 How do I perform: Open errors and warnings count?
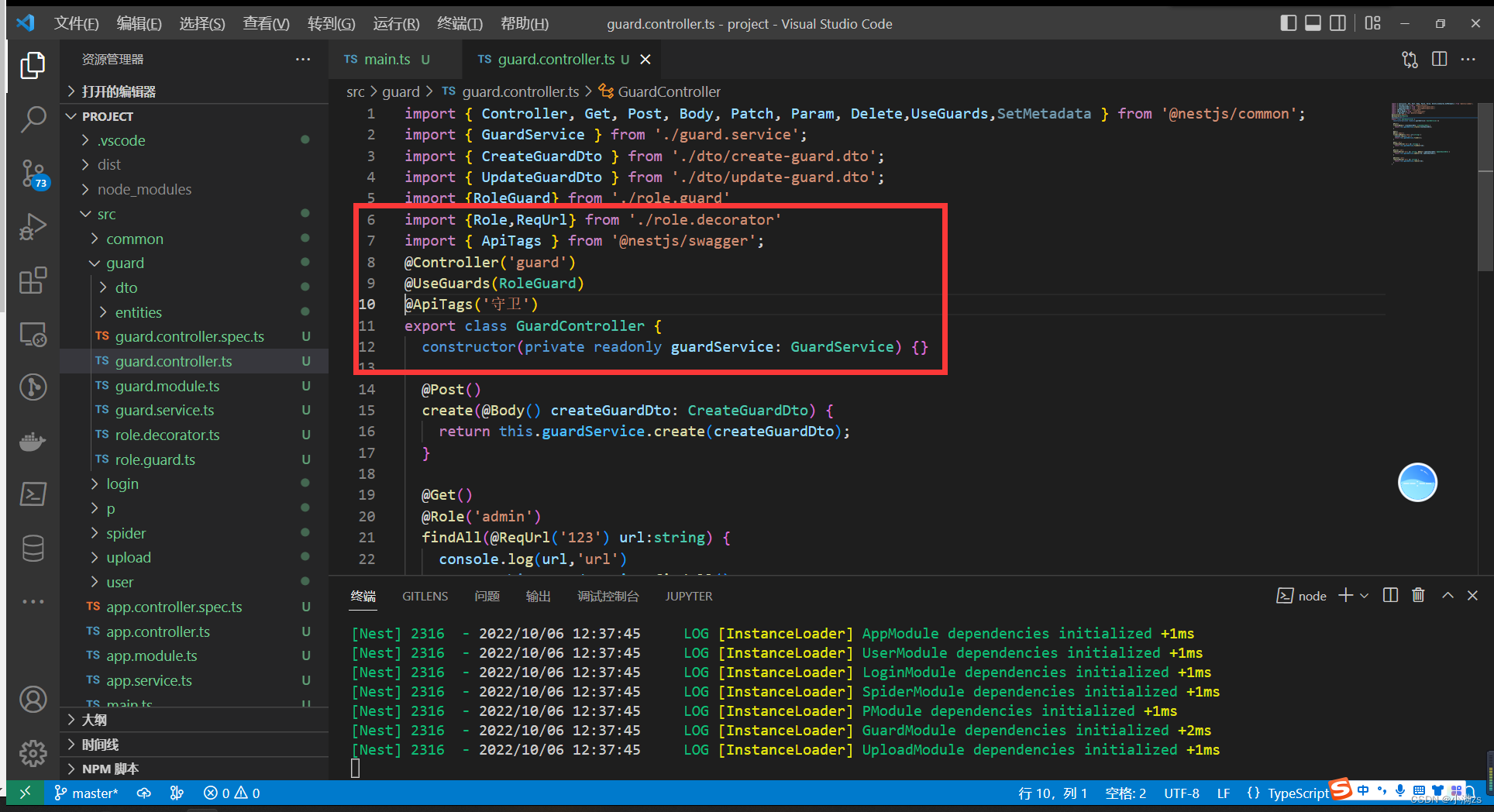pyautogui.click(x=232, y=793)
